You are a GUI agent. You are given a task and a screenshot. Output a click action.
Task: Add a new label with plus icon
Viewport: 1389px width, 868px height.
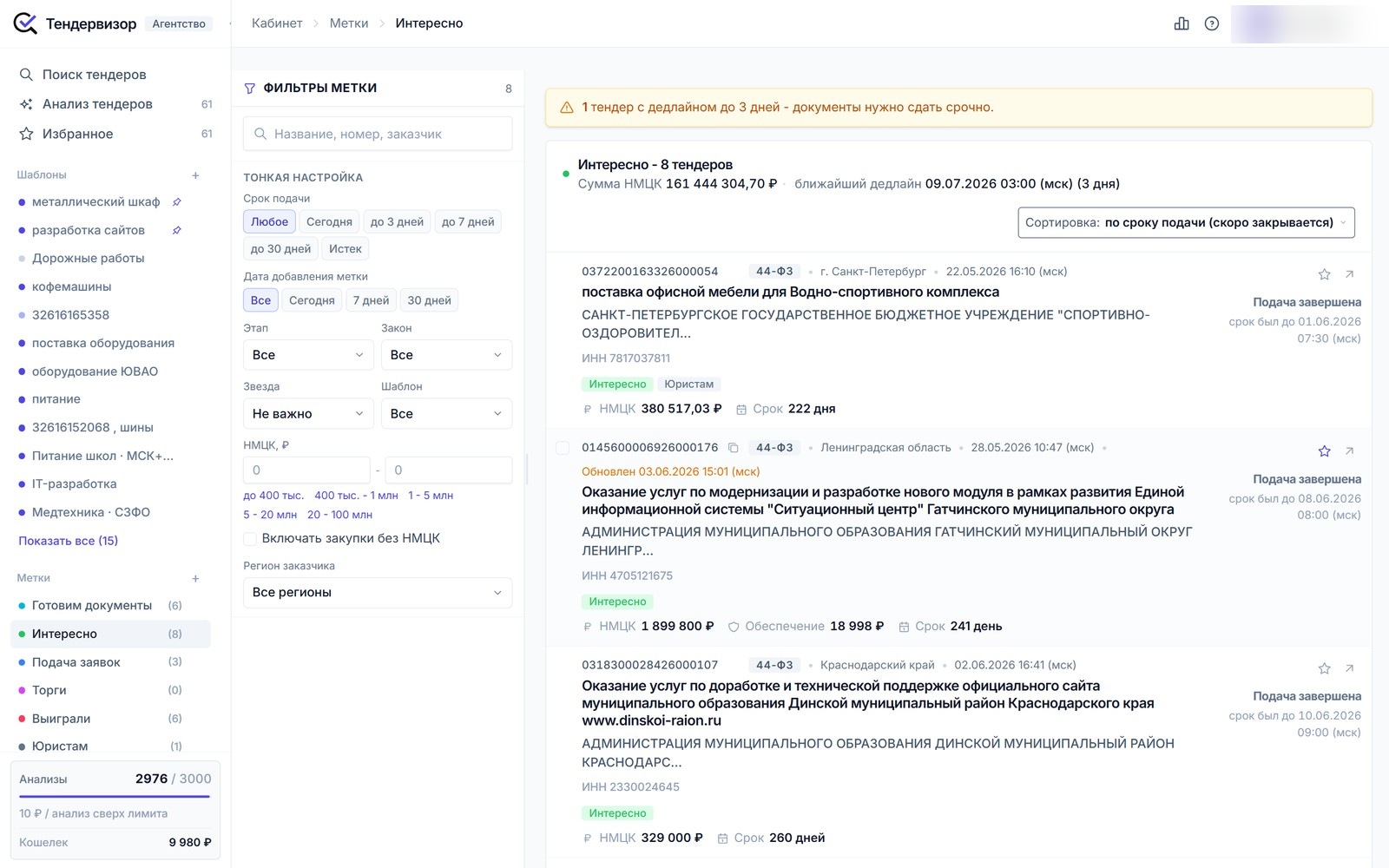coord(195,578)
